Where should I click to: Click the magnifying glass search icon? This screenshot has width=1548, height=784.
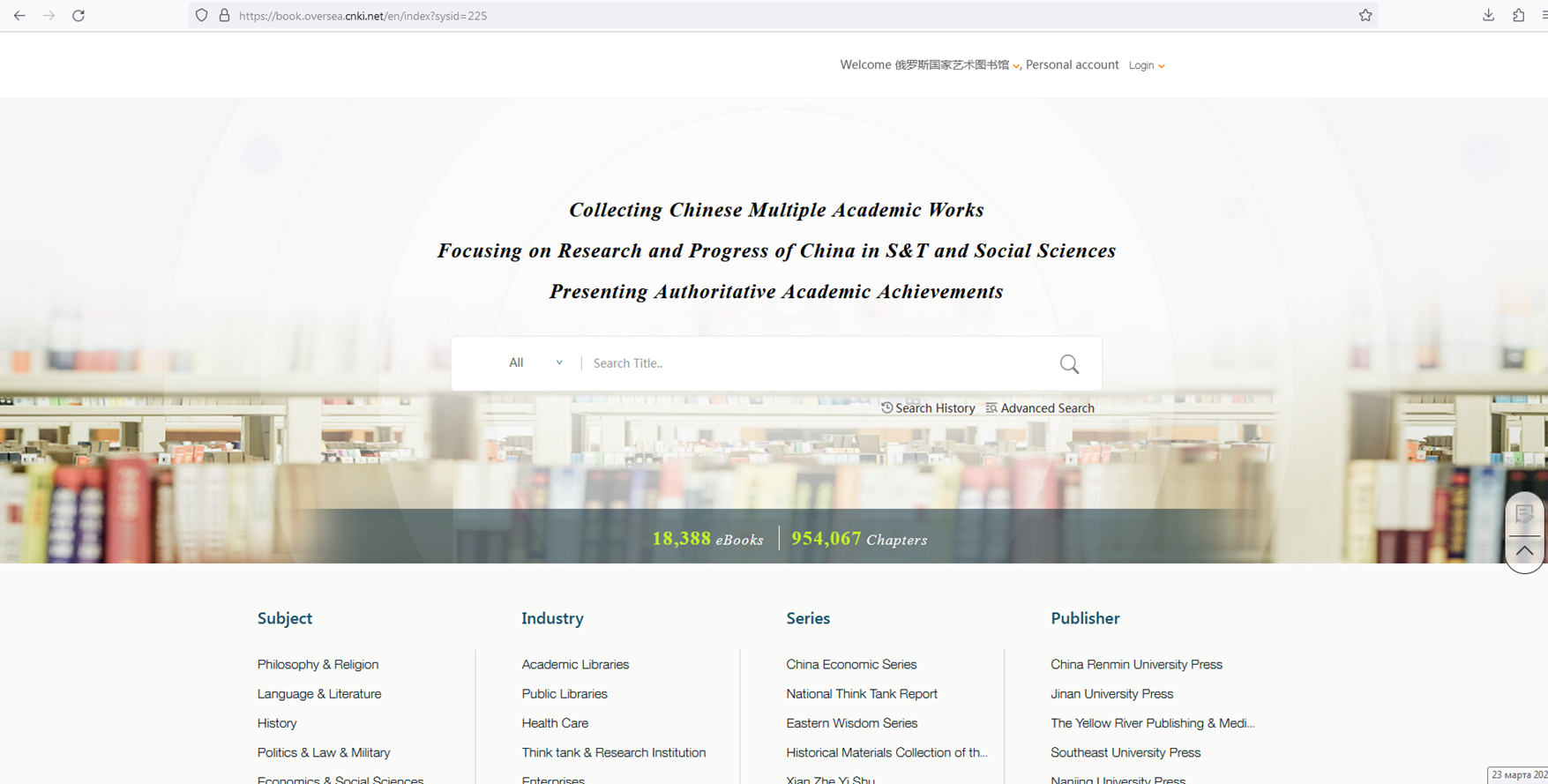(1069, 364)
